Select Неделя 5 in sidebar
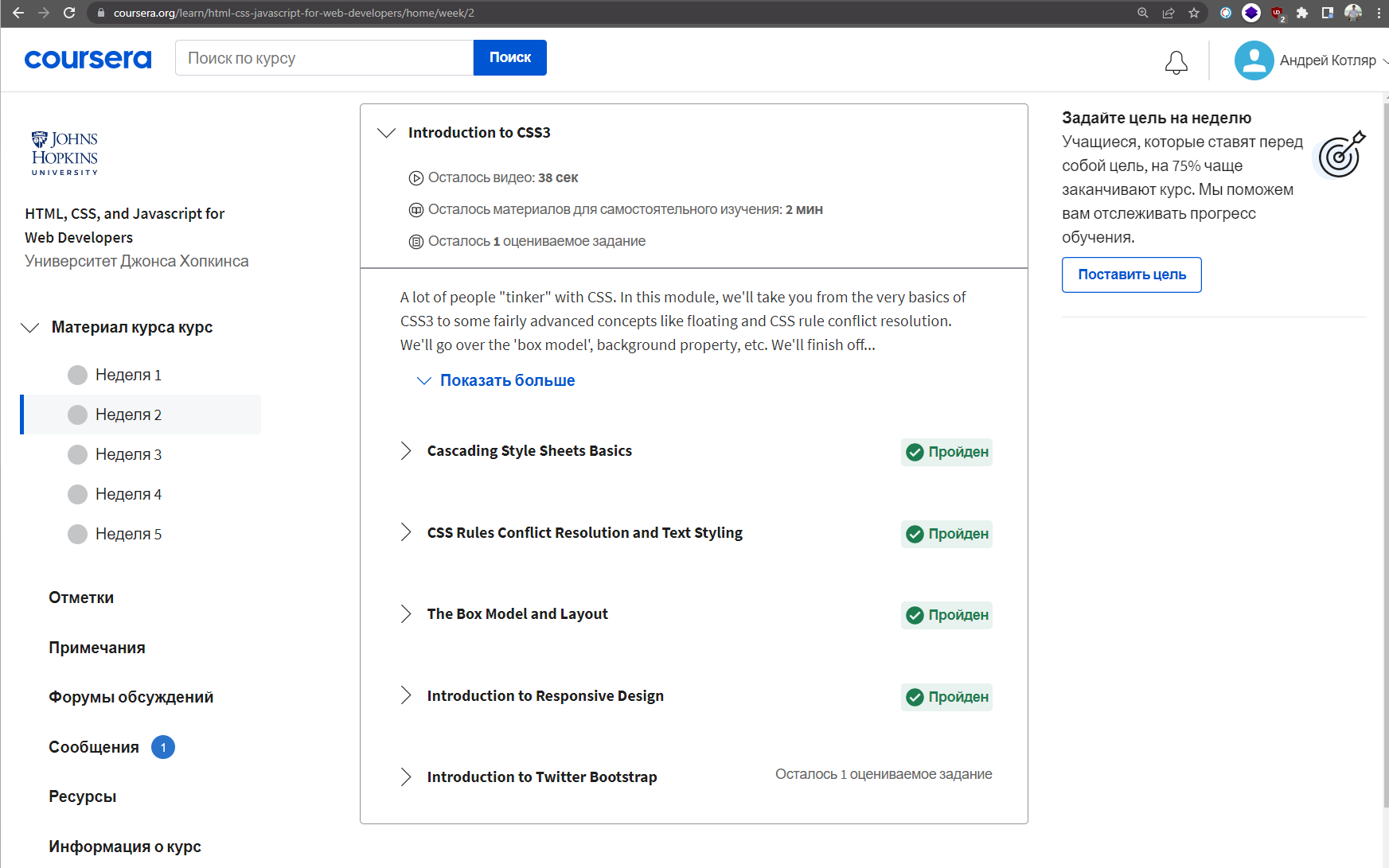The height and width of the screenshot is (868, 1389). point(142,534)
